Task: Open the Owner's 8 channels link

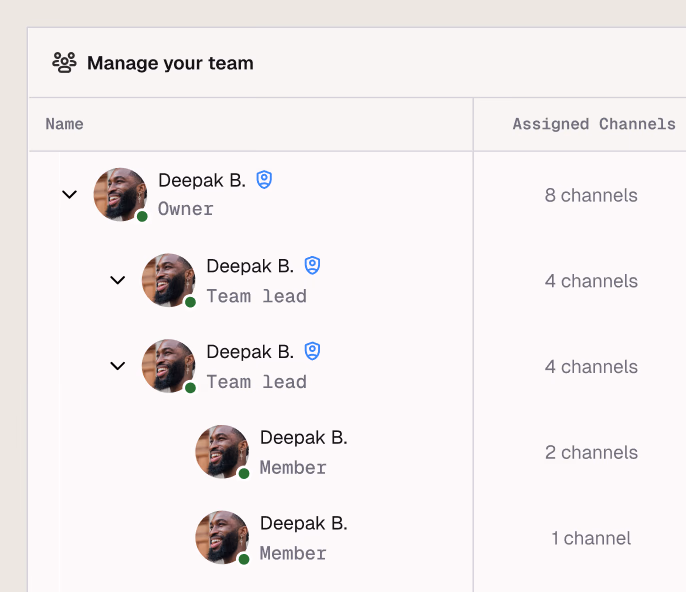Action: (x=591, y=195)
